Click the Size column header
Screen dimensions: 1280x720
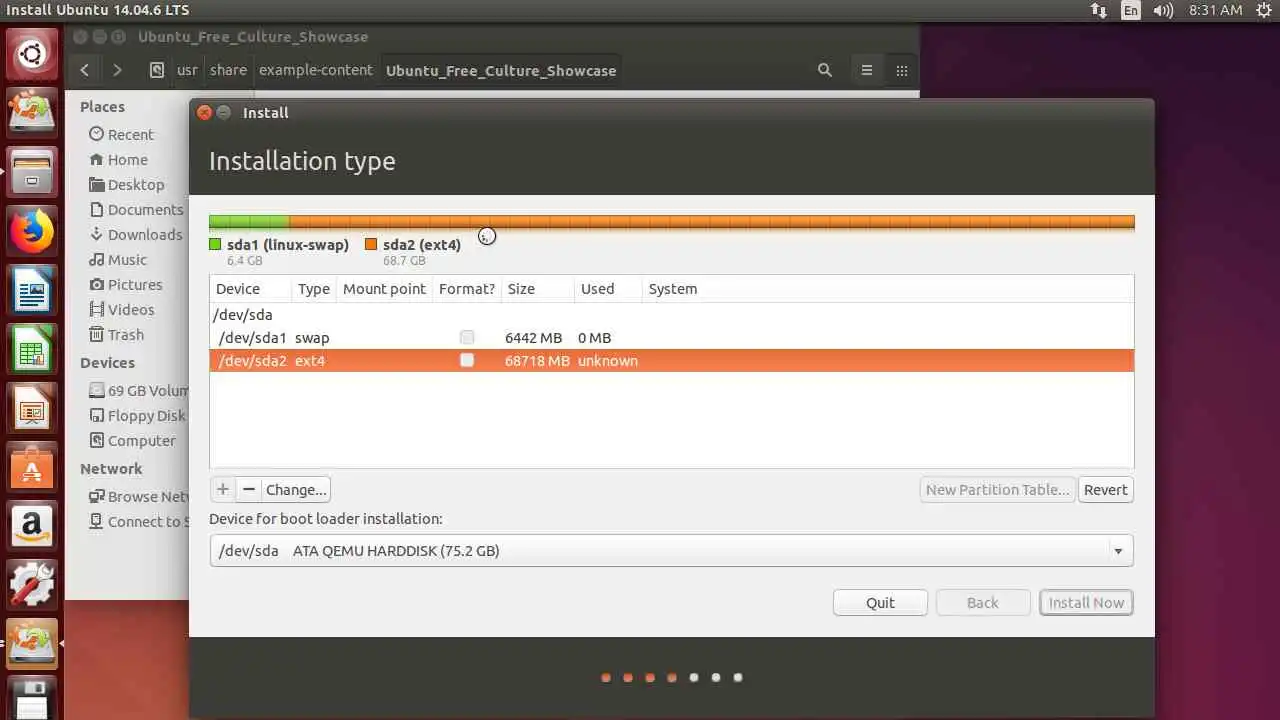[x=537, y=289]
